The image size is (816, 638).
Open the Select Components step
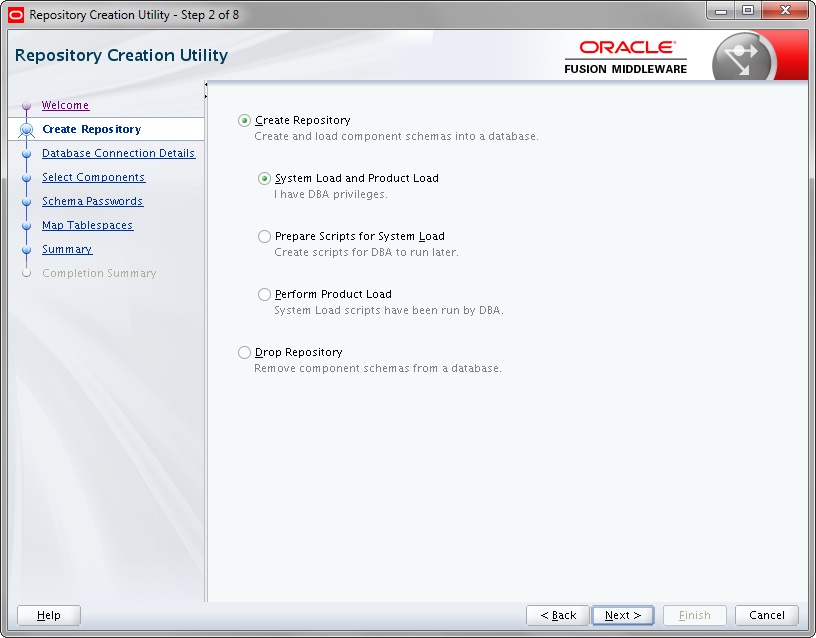click(x=94, y=177)
